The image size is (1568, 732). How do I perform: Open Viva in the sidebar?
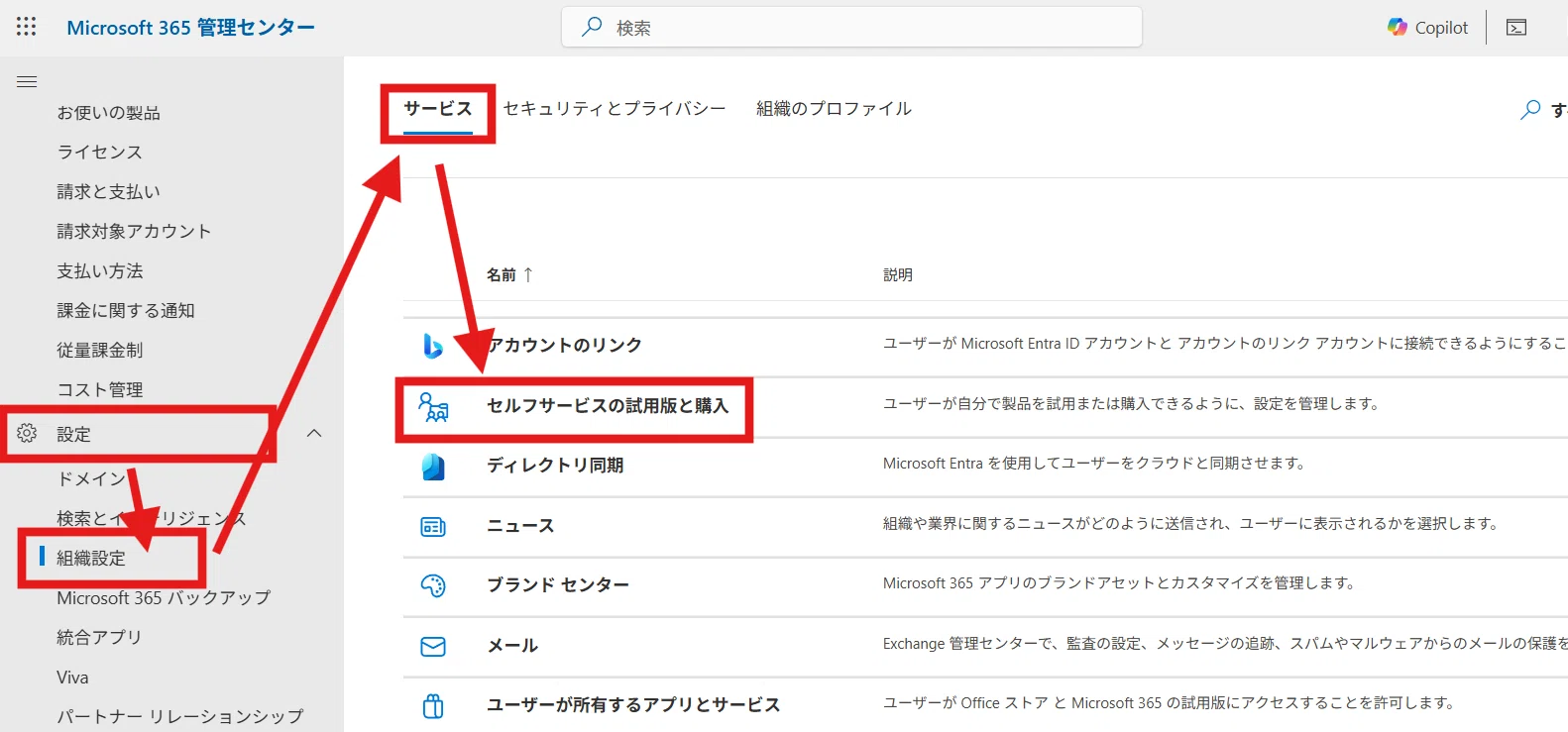point(72,678)
